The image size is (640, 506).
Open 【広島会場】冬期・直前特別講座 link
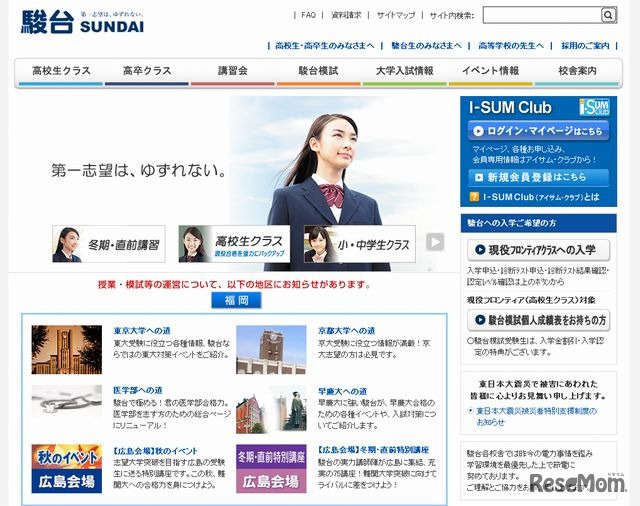tap(373, 450)
